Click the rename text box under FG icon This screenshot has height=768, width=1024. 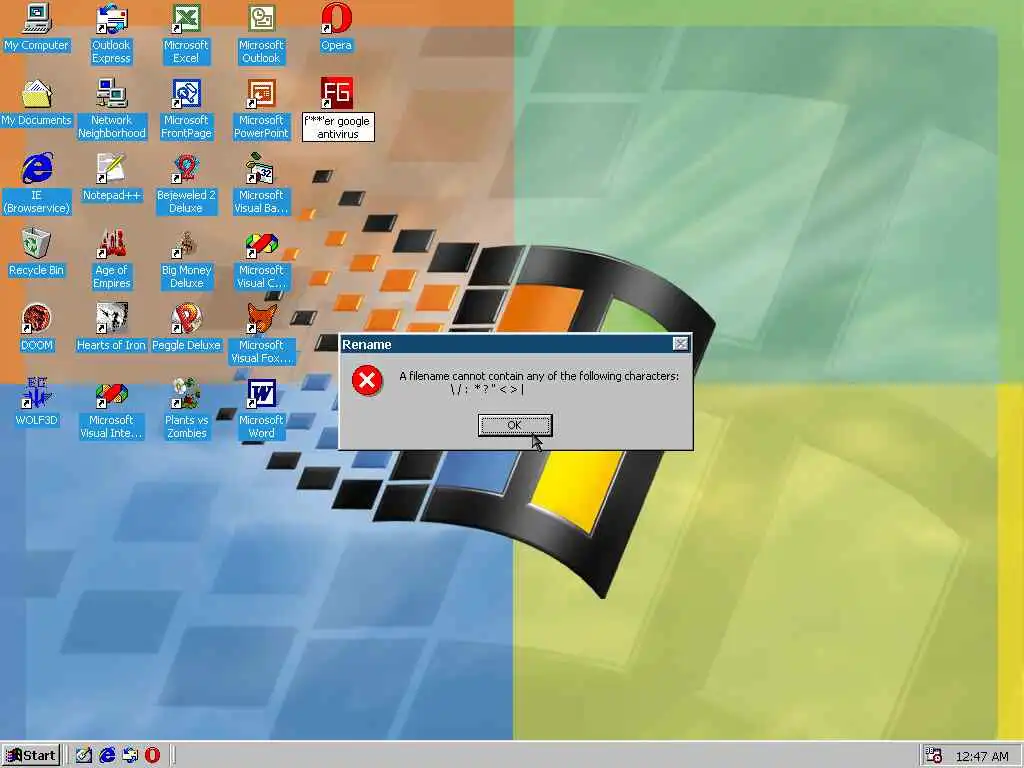point(338,127)
